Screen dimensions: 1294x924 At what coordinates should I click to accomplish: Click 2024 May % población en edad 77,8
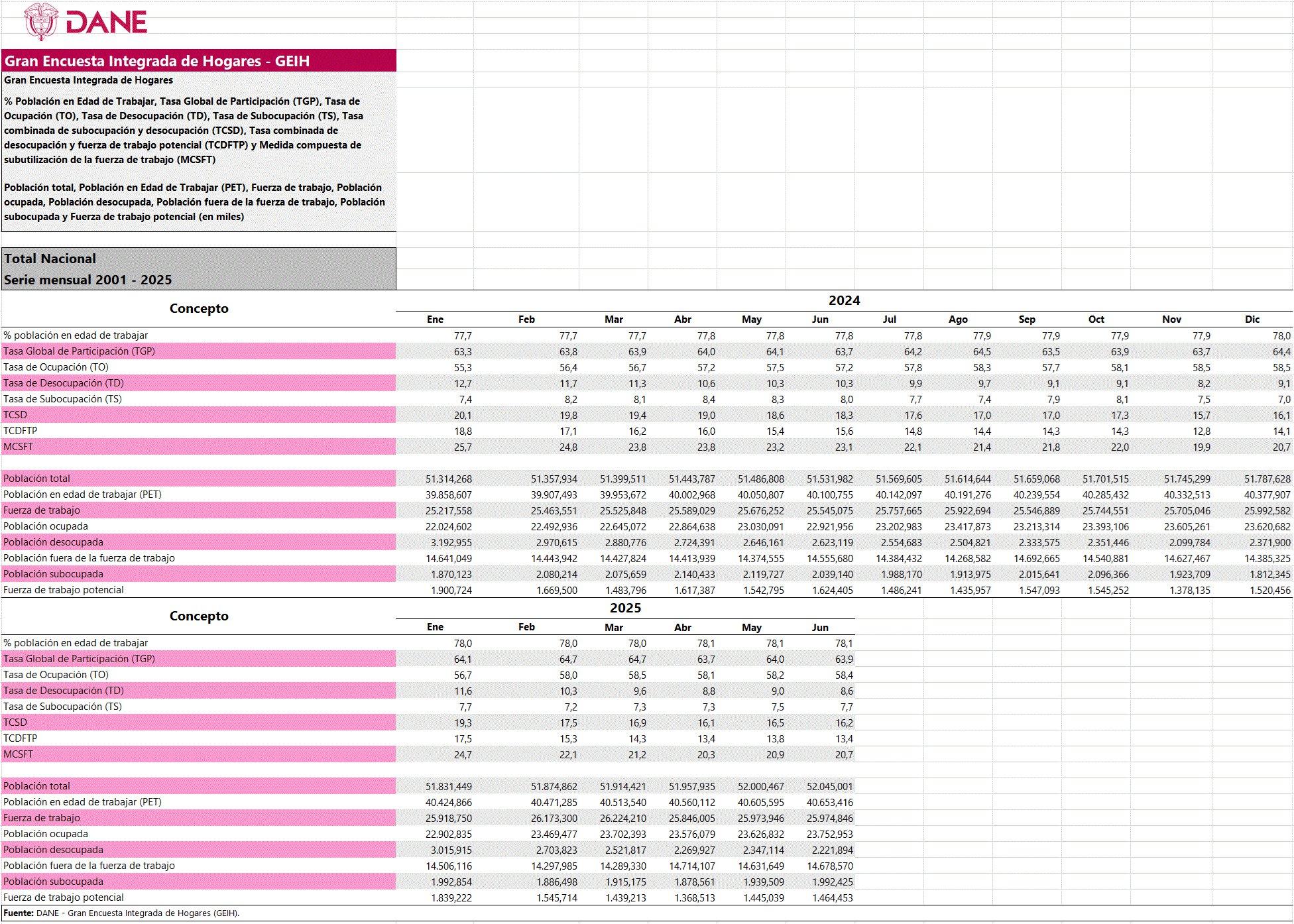[x=775, y=336]
